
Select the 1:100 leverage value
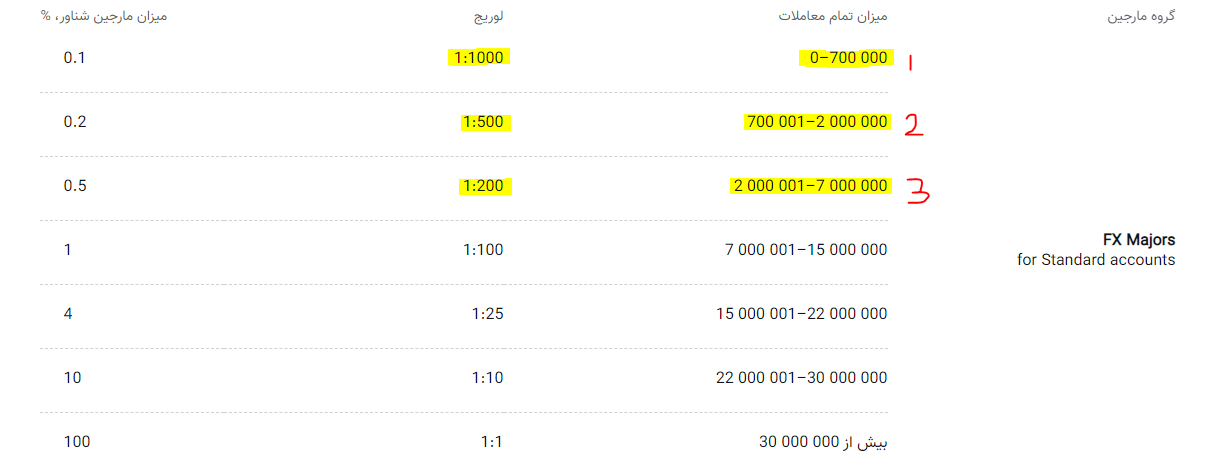pyautogui.click(x=482, y=250)
